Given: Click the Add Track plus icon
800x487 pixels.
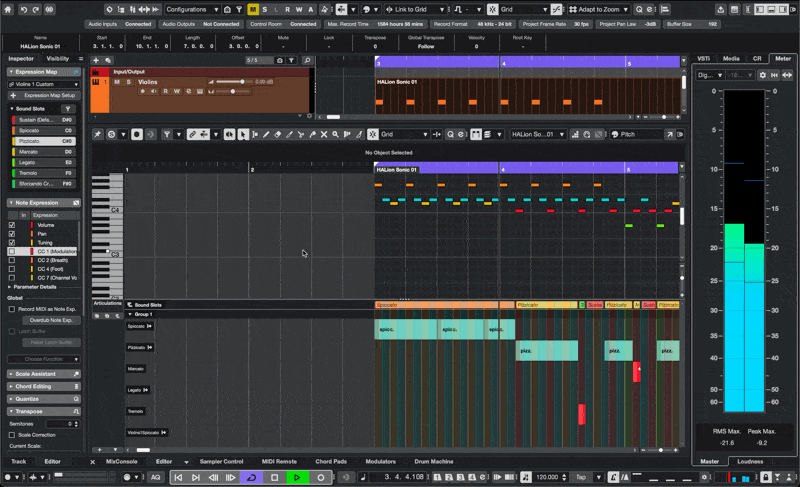Looking at the screenshot, I should click(97, 61).
